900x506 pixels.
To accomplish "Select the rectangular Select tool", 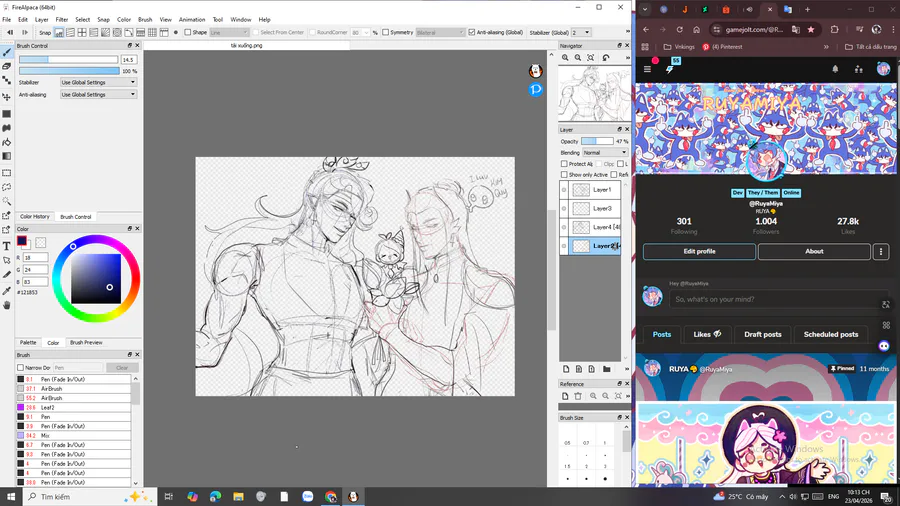I will [6, 173].
